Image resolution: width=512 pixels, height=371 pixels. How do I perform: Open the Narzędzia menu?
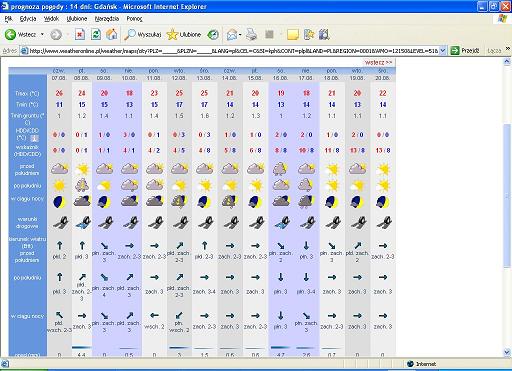pyautogui.click(x=107, y=19)
